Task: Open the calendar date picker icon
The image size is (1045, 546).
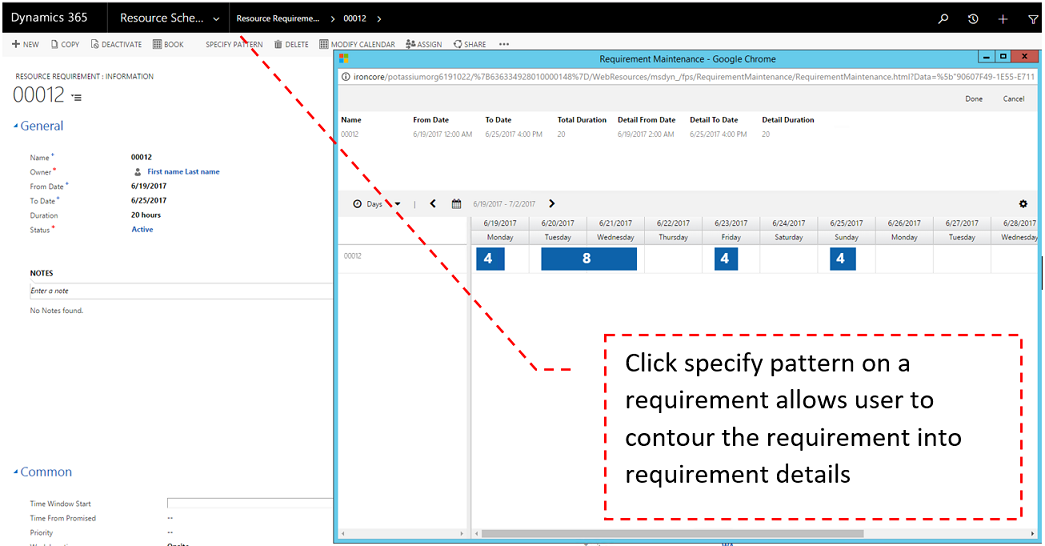Action: click(457, 204)
